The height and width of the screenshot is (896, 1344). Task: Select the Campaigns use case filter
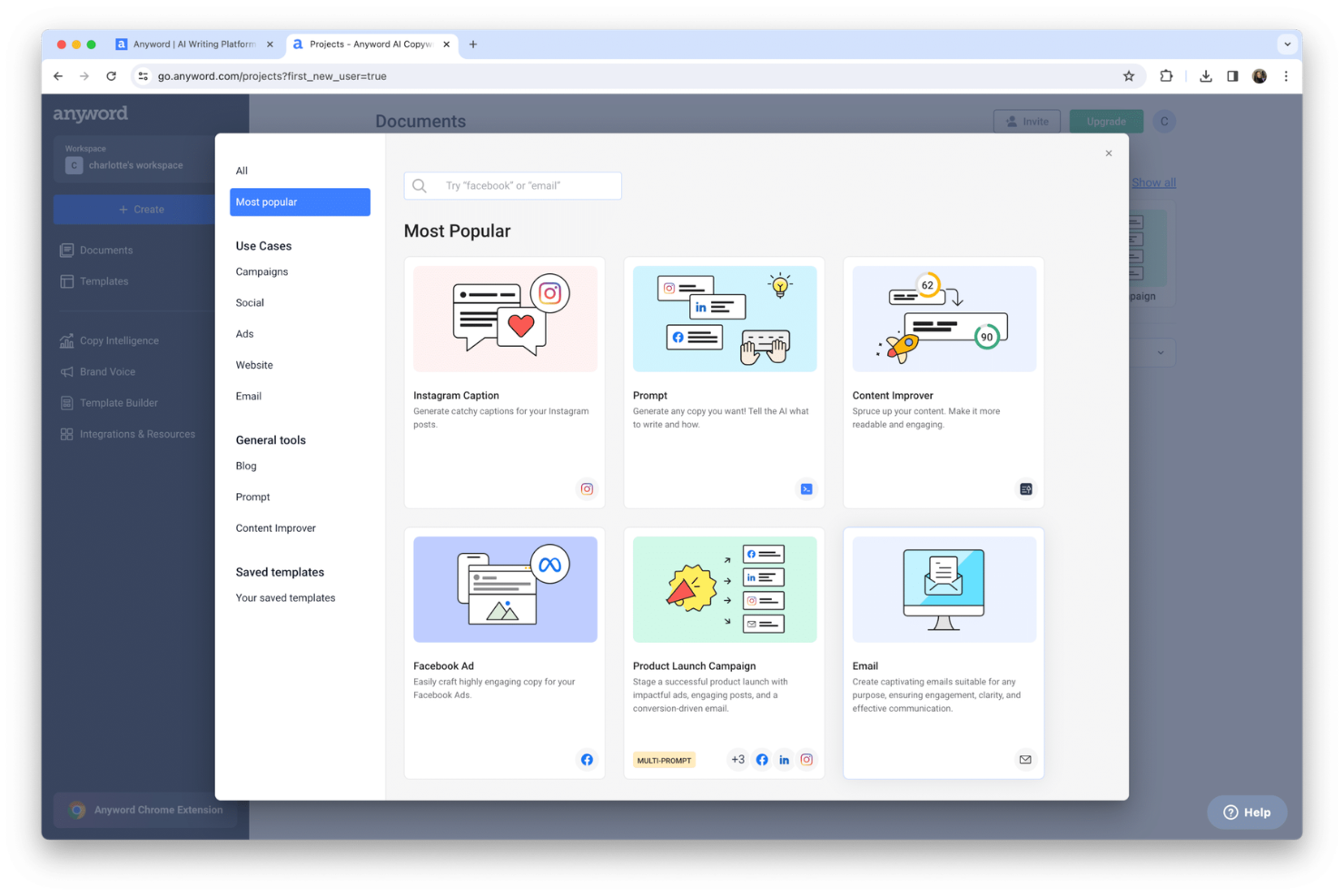pos(262,271)
